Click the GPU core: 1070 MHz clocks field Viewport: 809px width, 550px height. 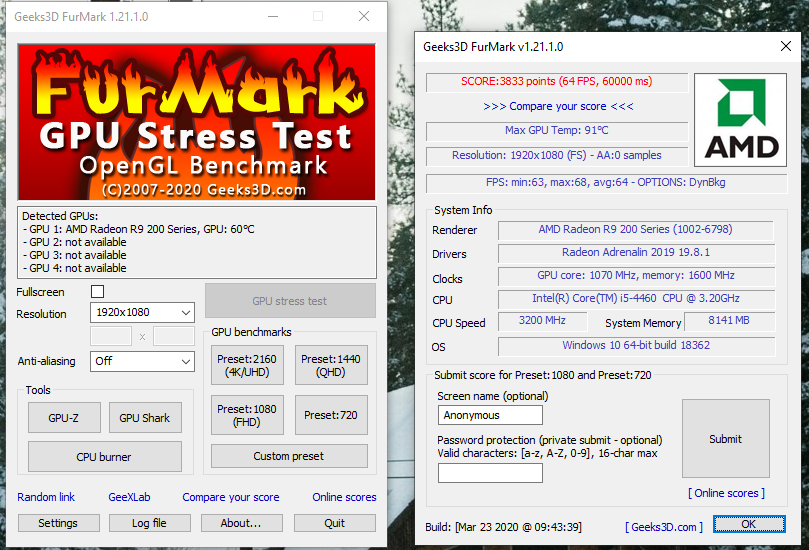pos(636,276)
